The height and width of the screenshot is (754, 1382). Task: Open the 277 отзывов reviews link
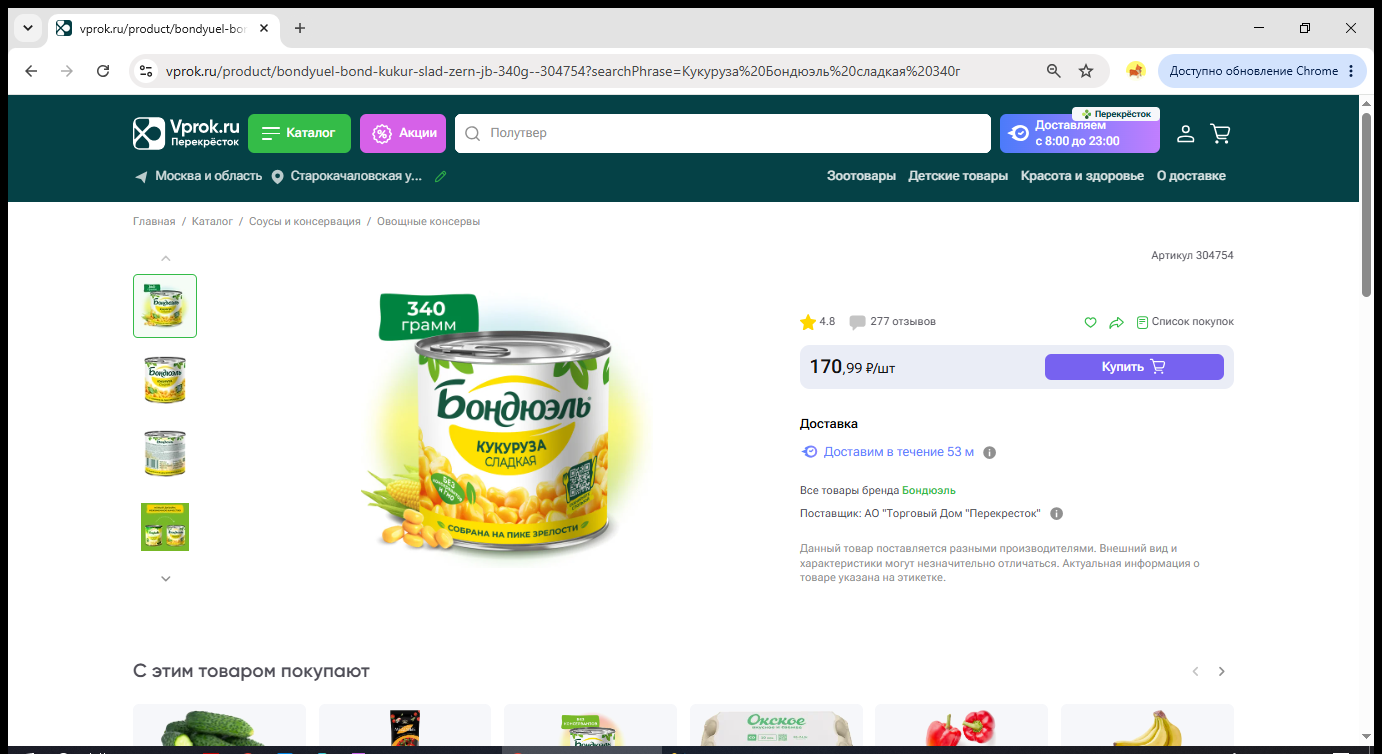point(893,322)
